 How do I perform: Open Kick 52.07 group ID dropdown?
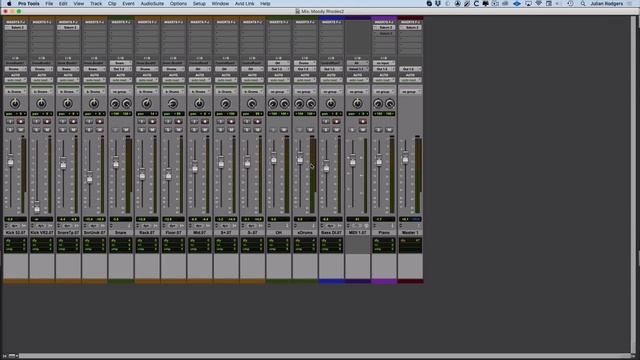click(16, 91)
